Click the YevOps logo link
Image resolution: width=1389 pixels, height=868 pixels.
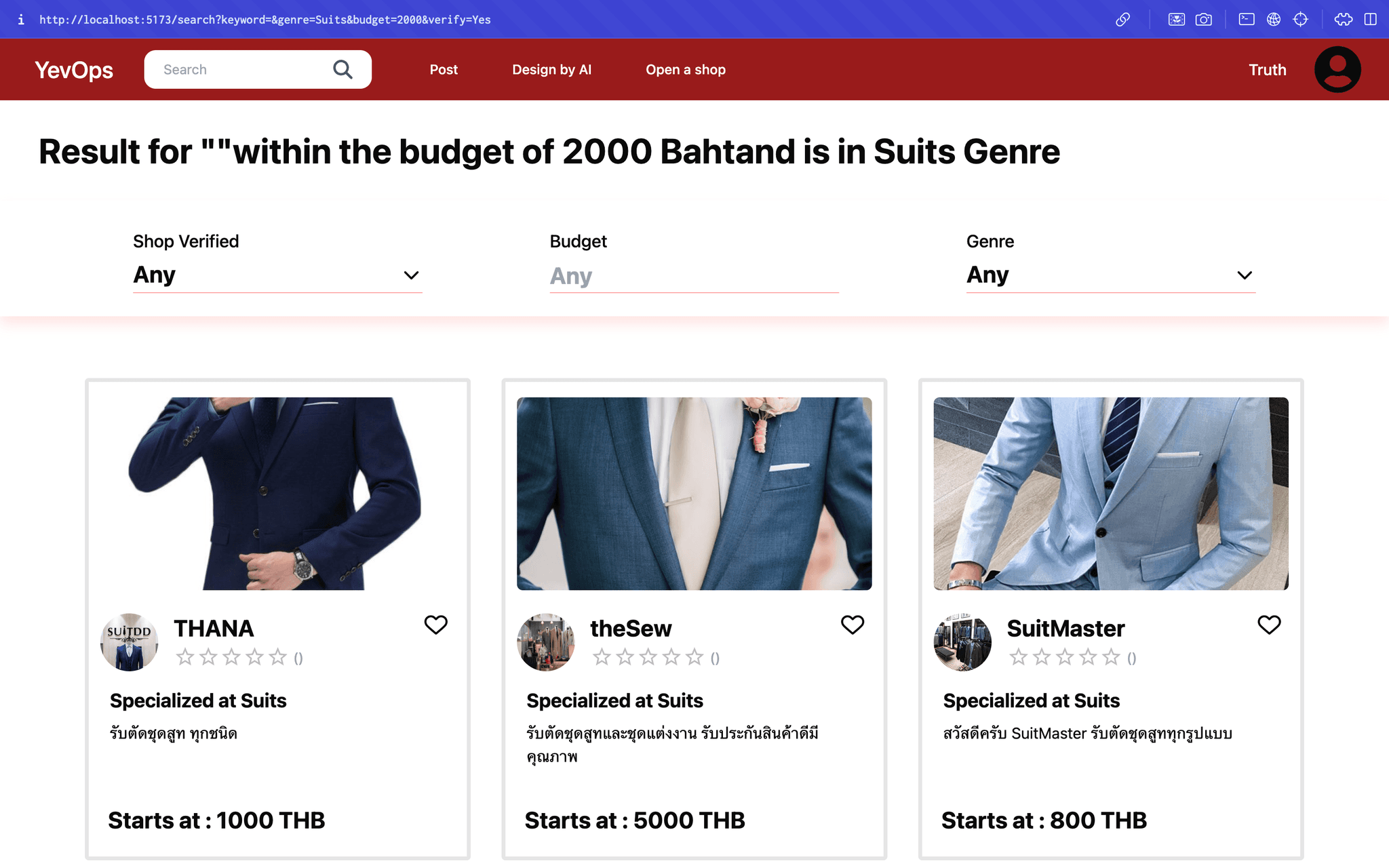(74, 70)
